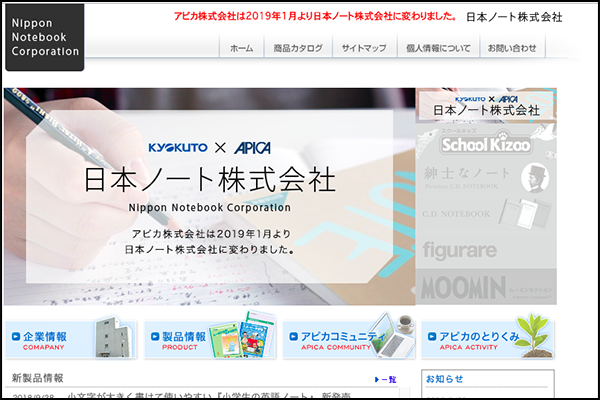Open the サイトマップ menu item
The image size is (600, 400).
[x=364, y=48]
